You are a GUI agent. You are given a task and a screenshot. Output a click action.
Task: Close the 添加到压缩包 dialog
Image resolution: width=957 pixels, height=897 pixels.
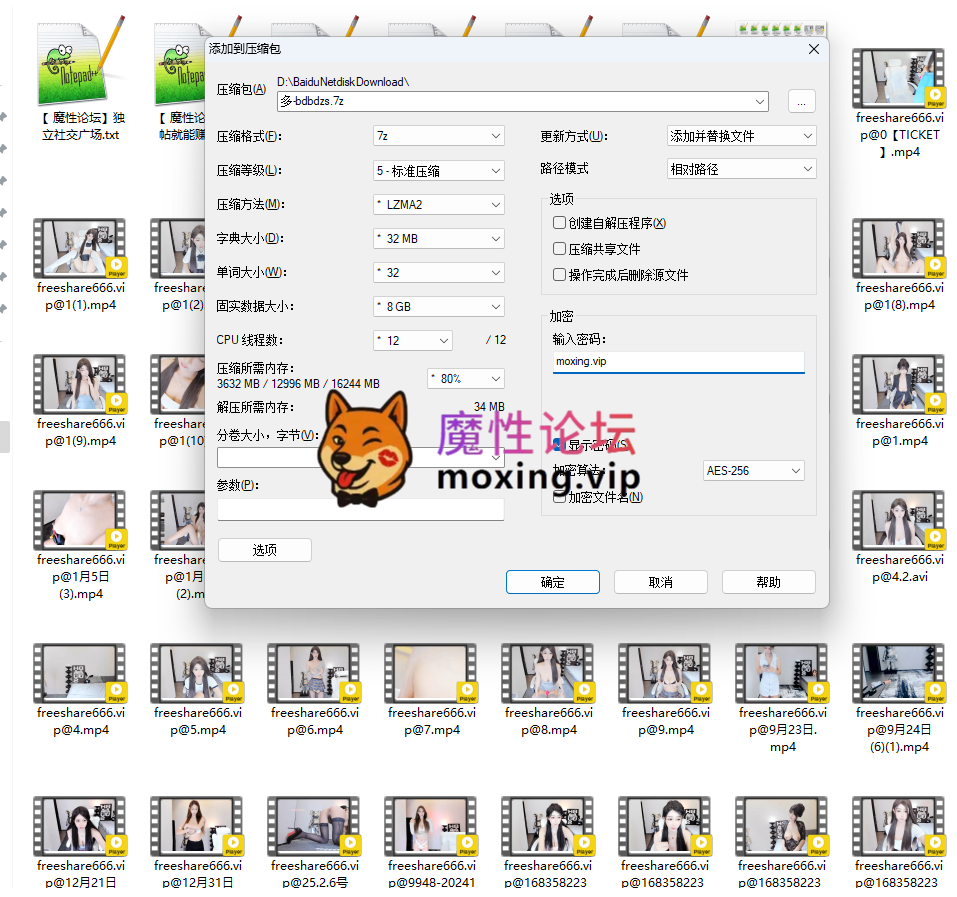tap(814, 49)
